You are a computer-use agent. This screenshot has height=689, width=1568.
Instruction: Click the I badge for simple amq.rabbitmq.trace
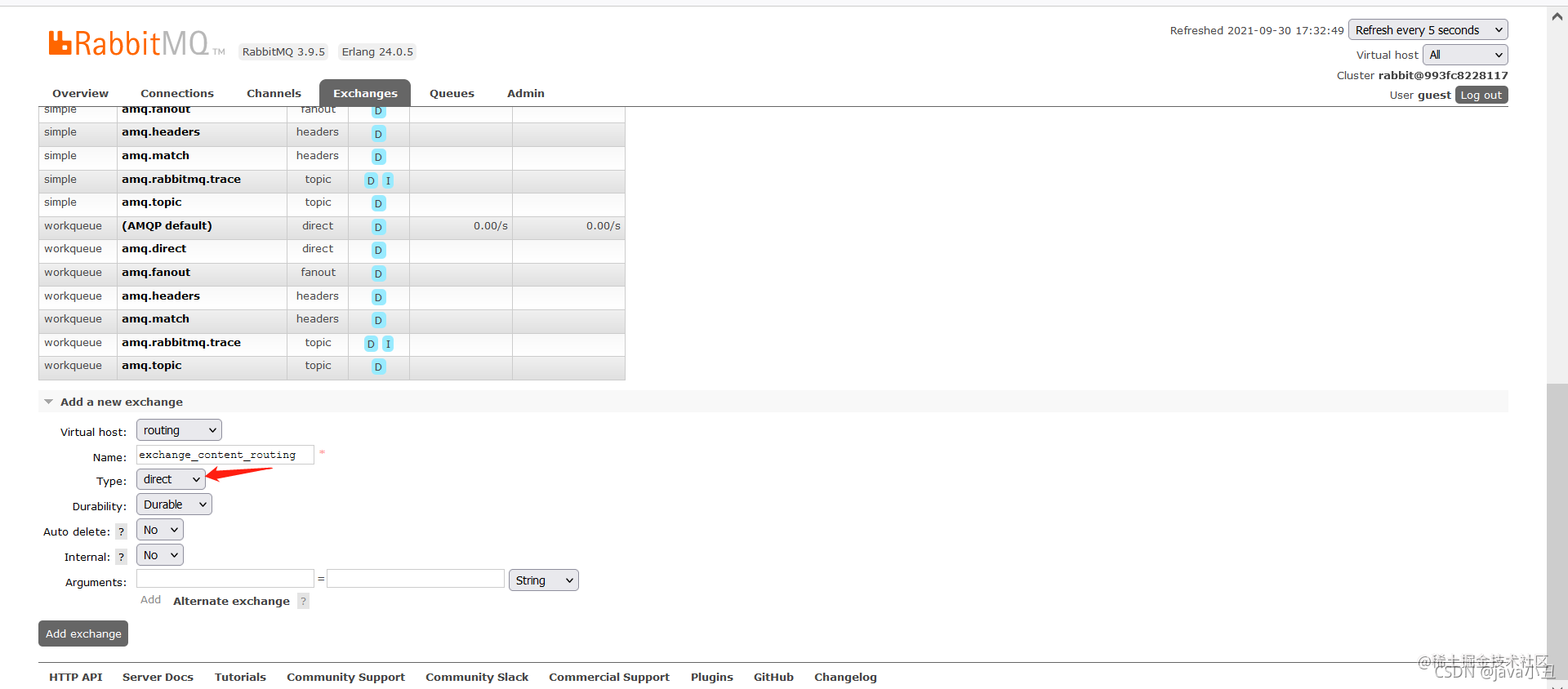pos(388,180)
